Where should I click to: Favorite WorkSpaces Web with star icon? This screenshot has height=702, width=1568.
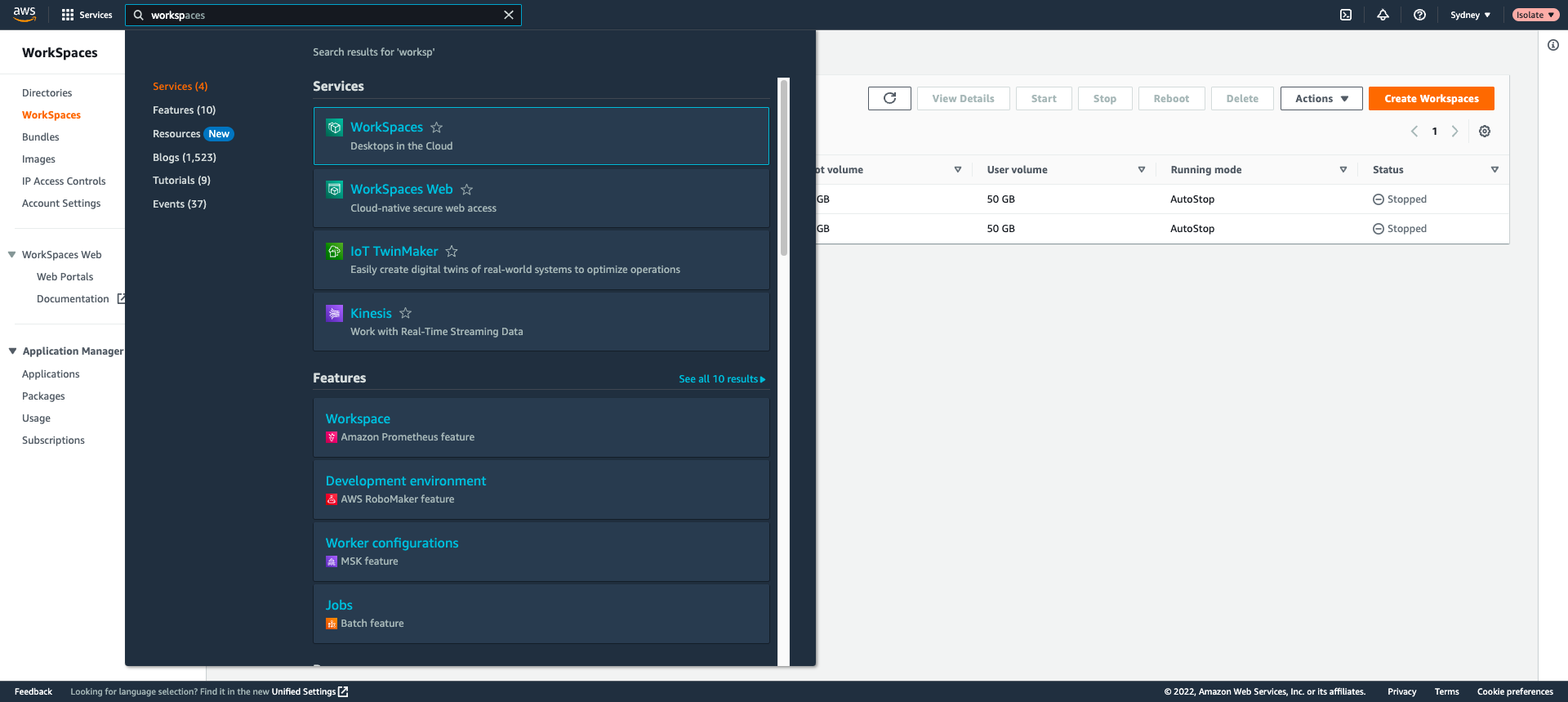click(x=466, y=190)
